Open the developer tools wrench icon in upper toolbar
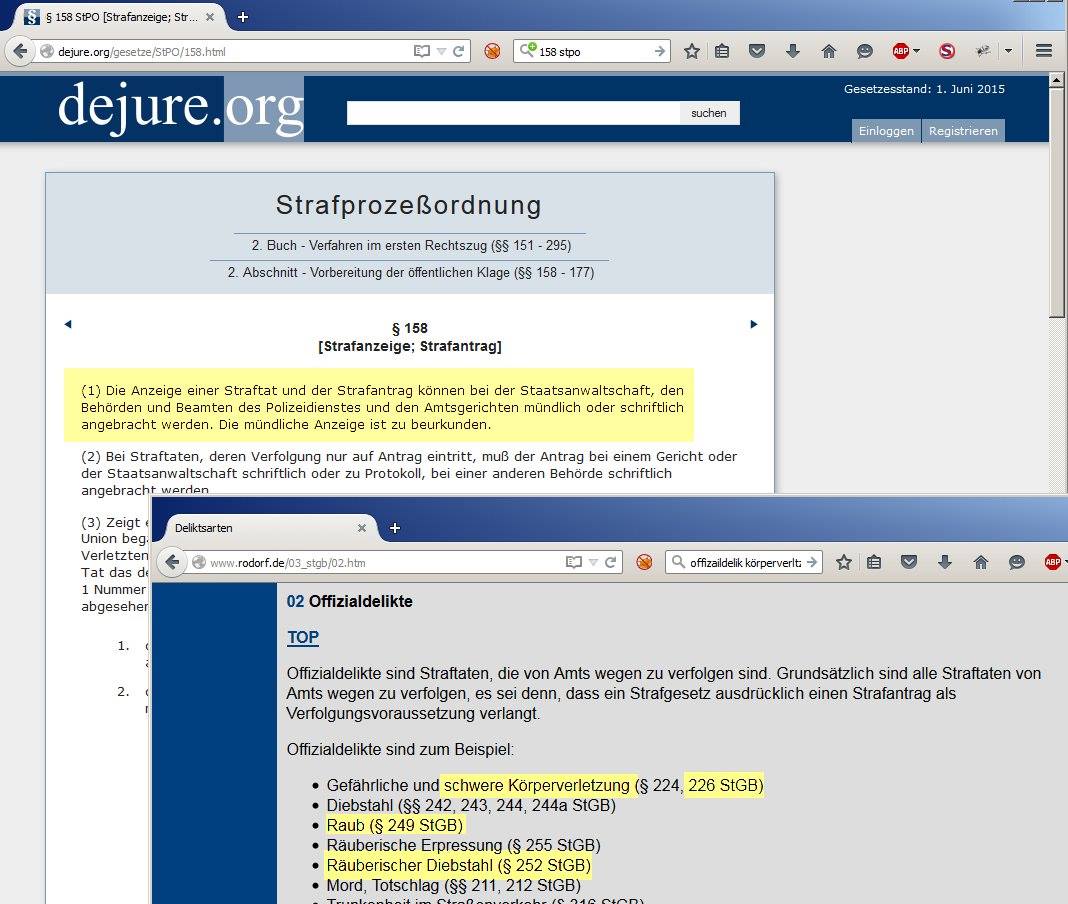 click(x=983, y=51)
